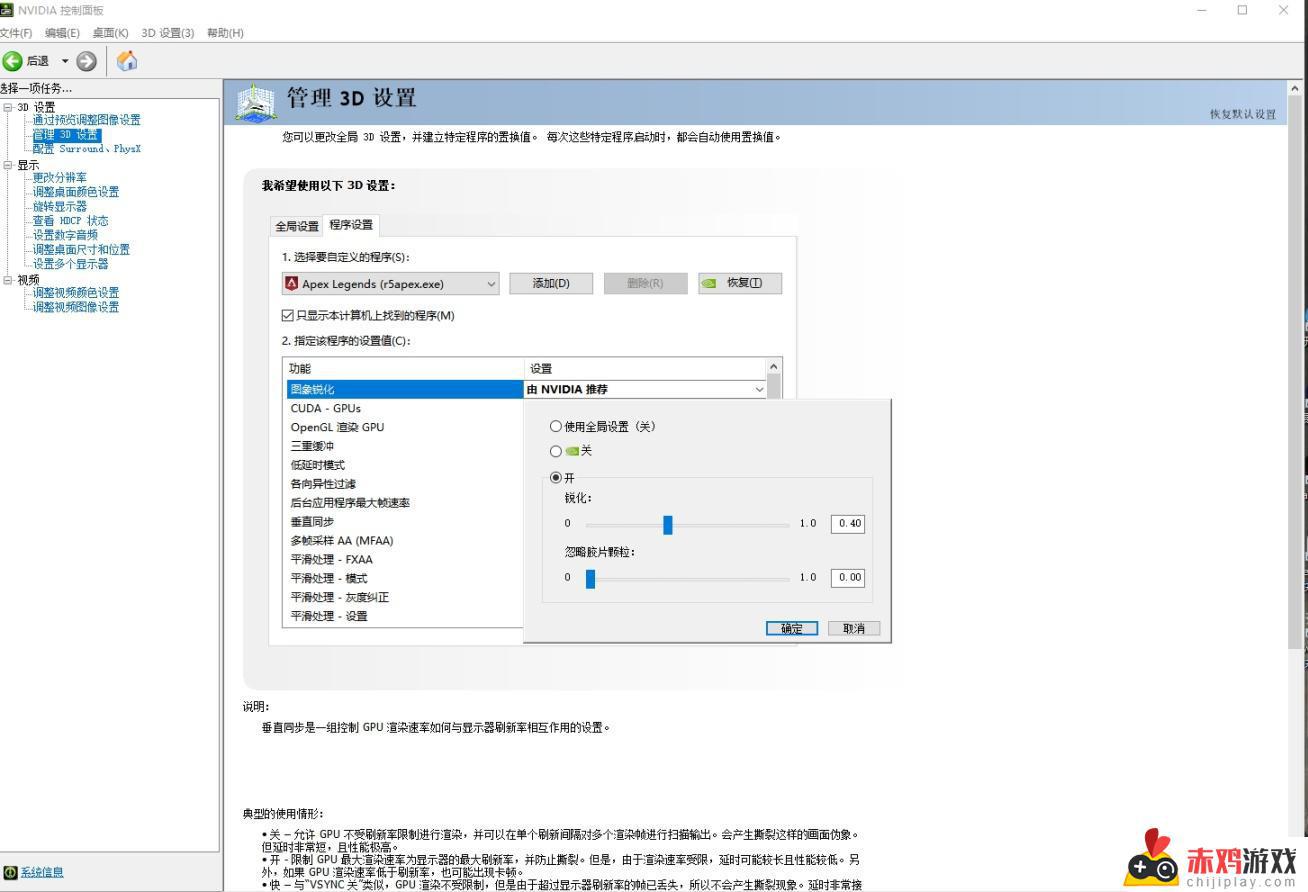
Task: Open the 桌面(K) menu
Action: (x=110, y=33)
